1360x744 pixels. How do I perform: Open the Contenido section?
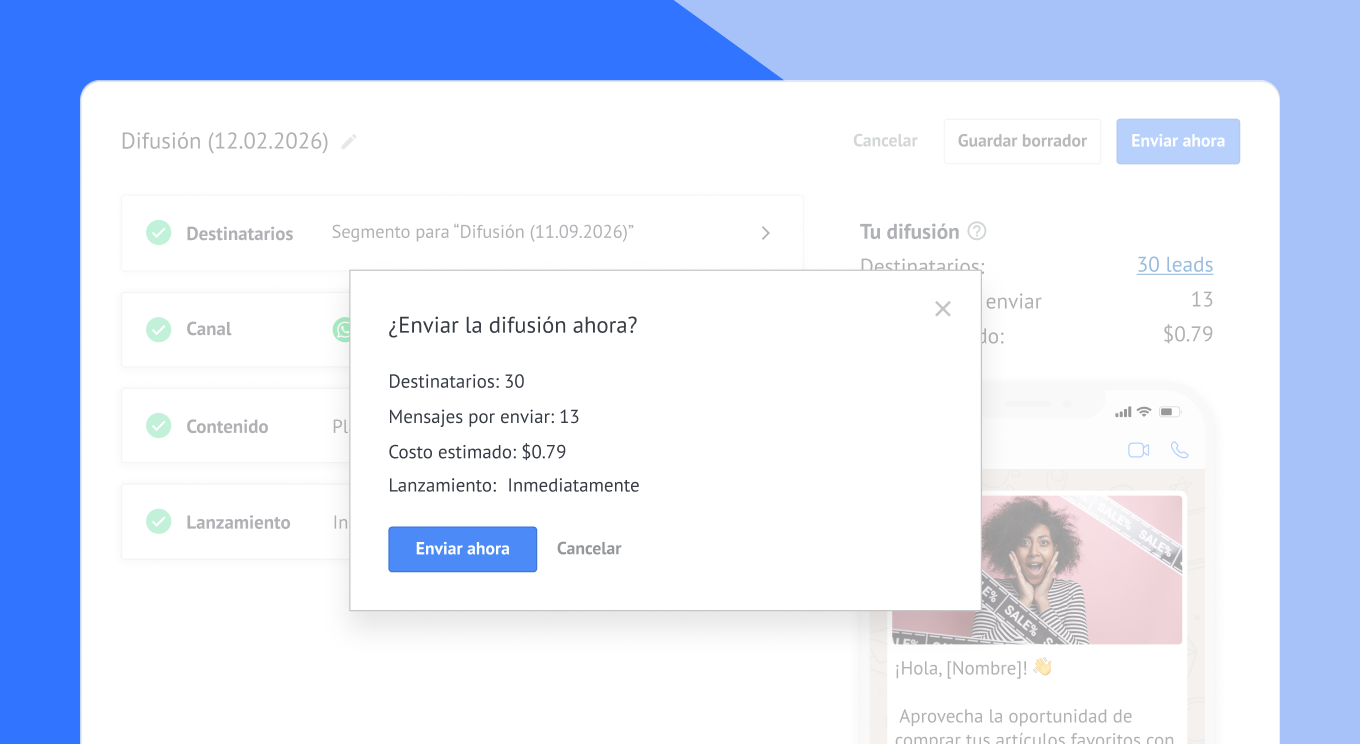coord(227,426)
